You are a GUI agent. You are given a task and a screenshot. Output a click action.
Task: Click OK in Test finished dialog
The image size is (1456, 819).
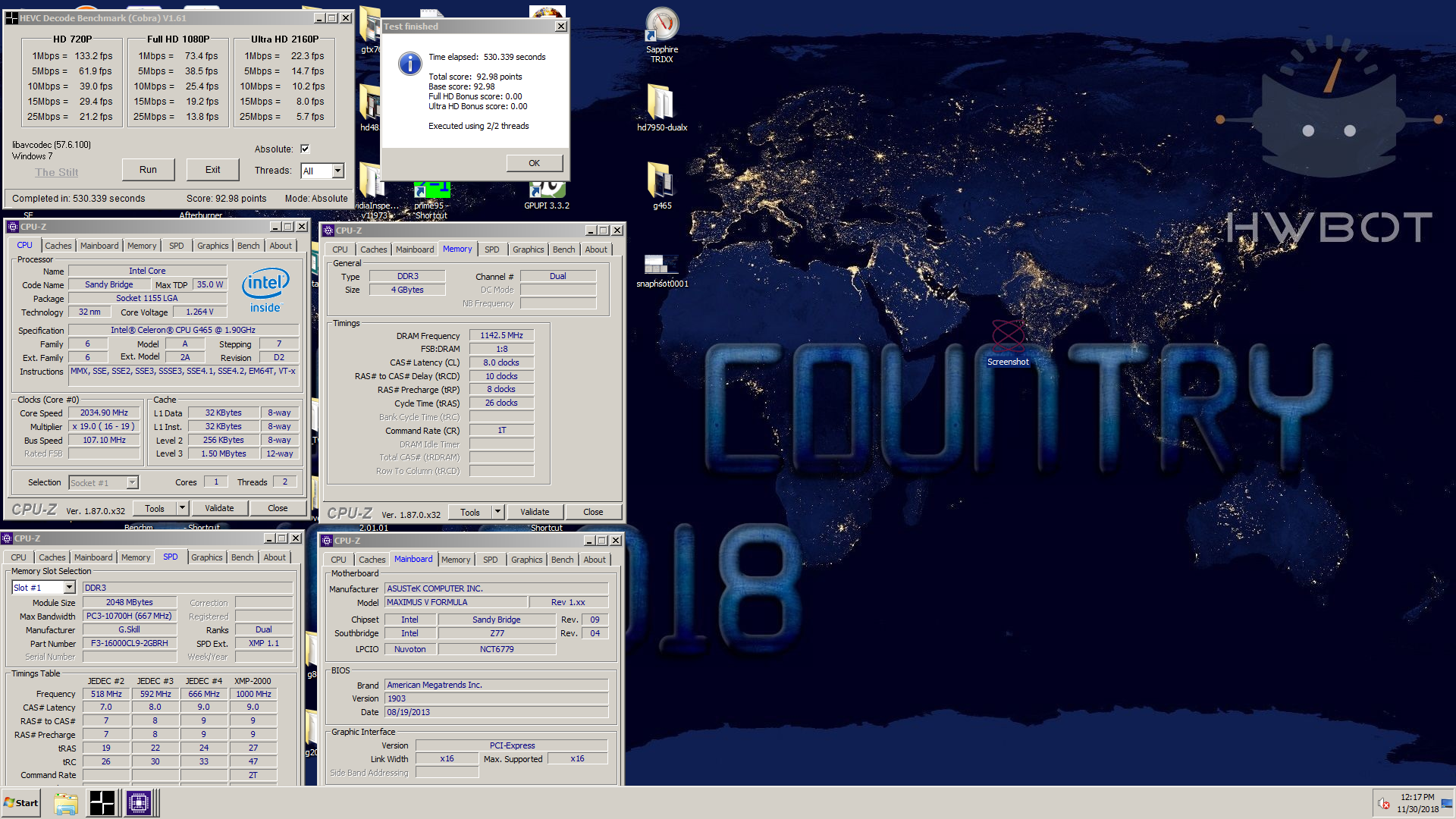click(534, 163)
